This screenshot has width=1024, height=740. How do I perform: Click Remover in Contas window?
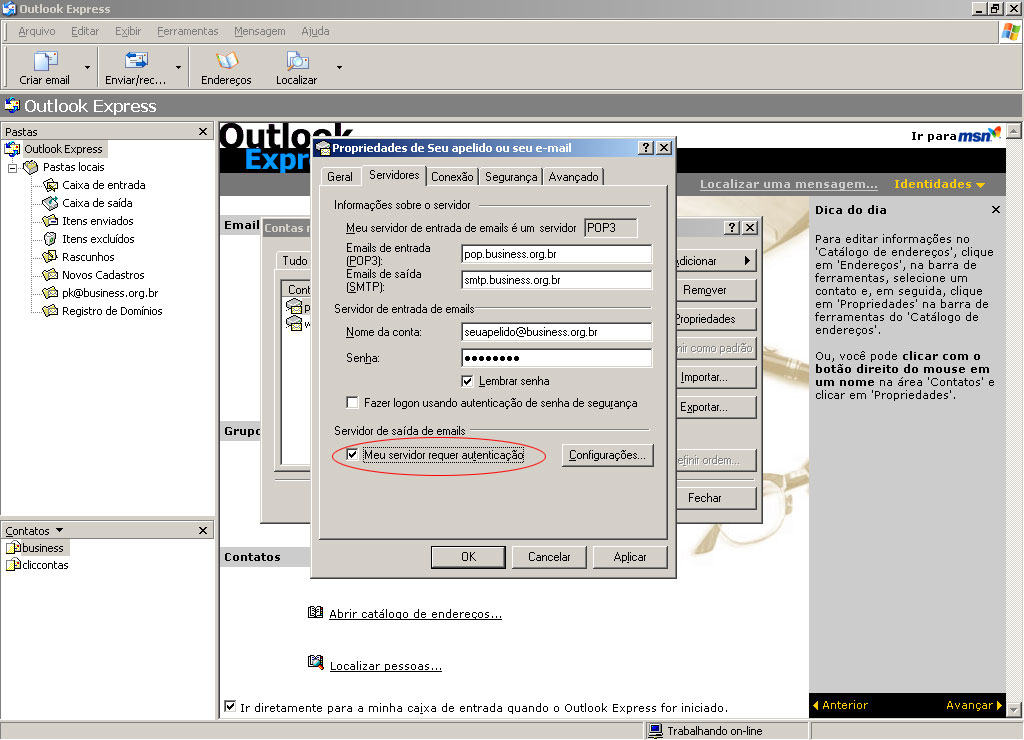pyautogui.click(x=716, y=290)
